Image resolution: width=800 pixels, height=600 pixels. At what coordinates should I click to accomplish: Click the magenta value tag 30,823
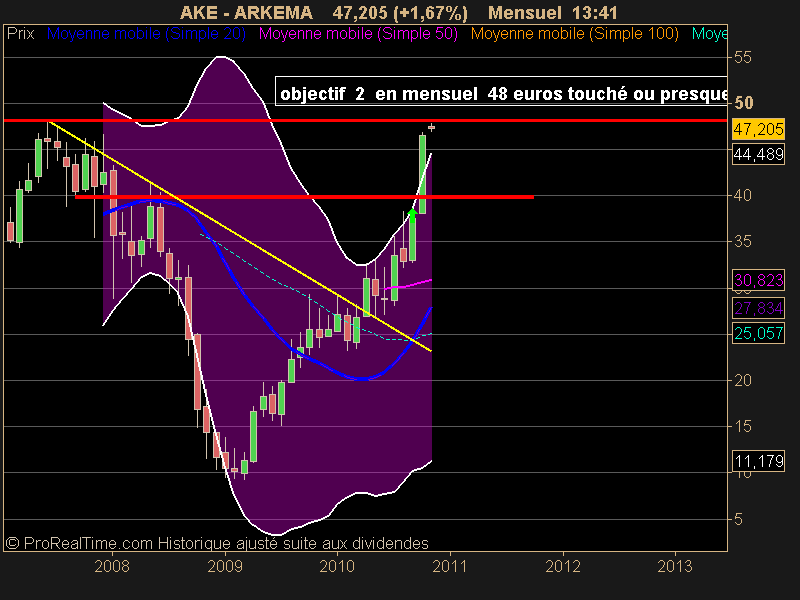point(758,280)
